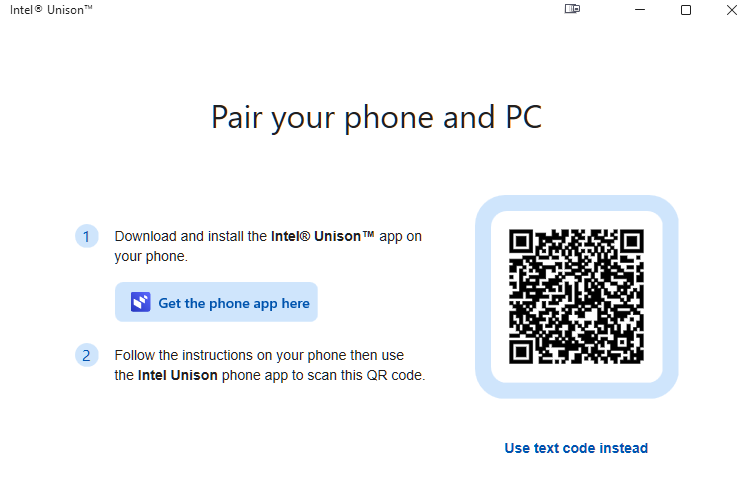Click the QR code's bottom-left finder square
The width and height of the screenshot is (750, 477).
tap(521, 352)
